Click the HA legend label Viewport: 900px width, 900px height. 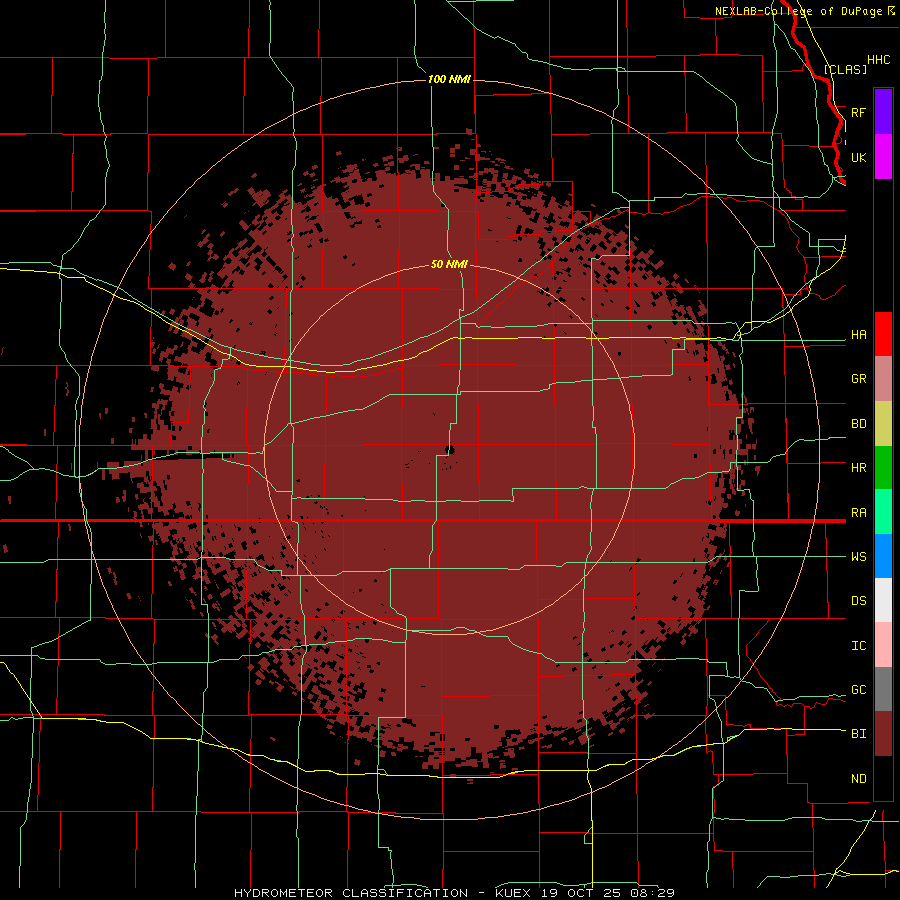click(x=858, y=335)
